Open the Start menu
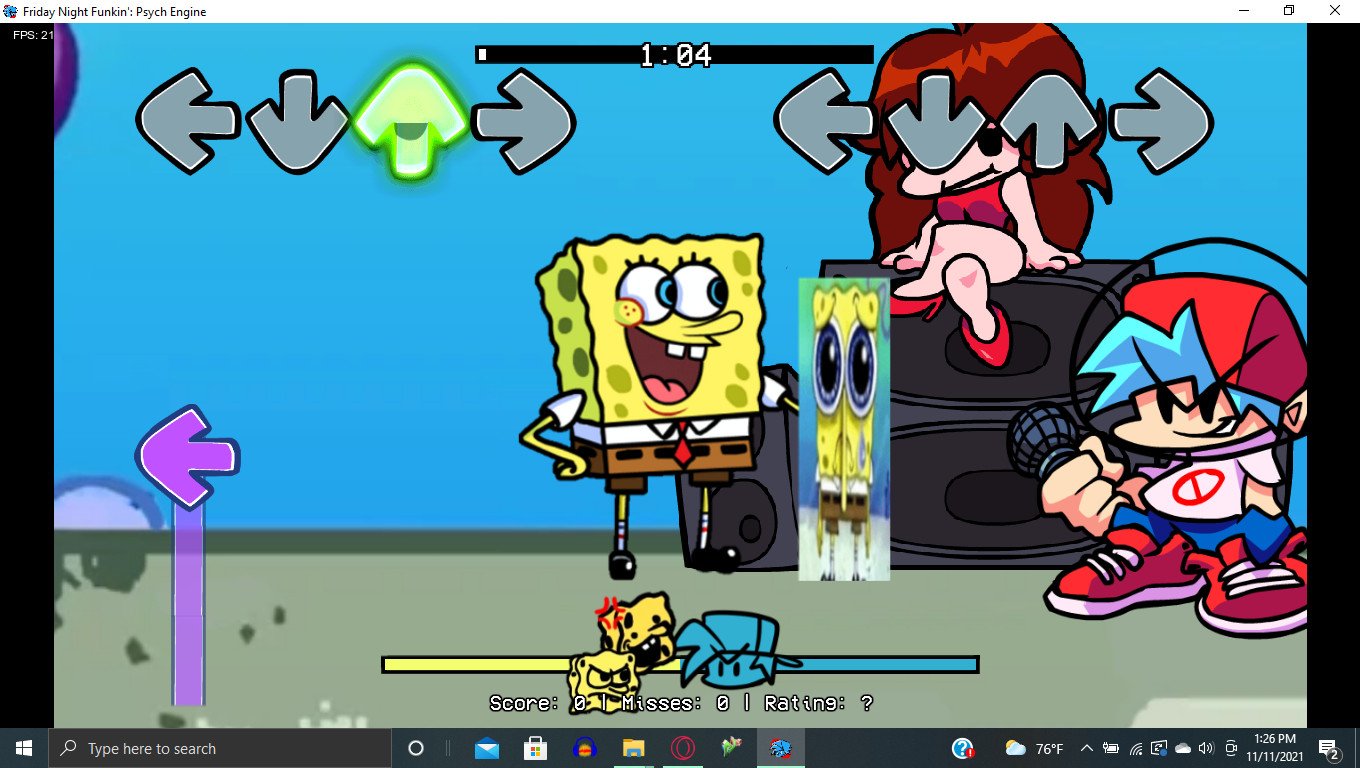The image size is (1360, 768). click(21, 748)
